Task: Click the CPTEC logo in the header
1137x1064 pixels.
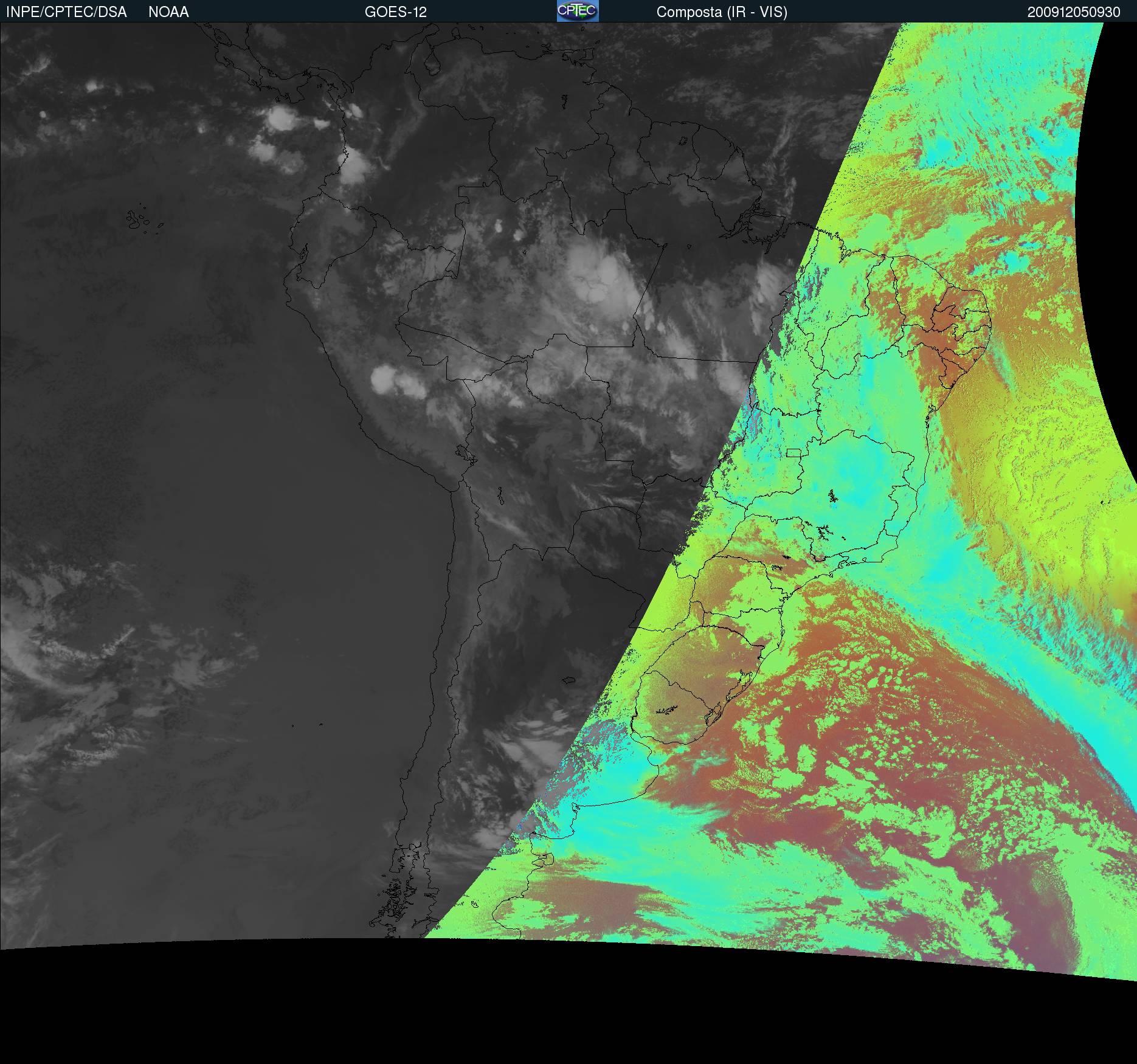Action: coord(578,11)
